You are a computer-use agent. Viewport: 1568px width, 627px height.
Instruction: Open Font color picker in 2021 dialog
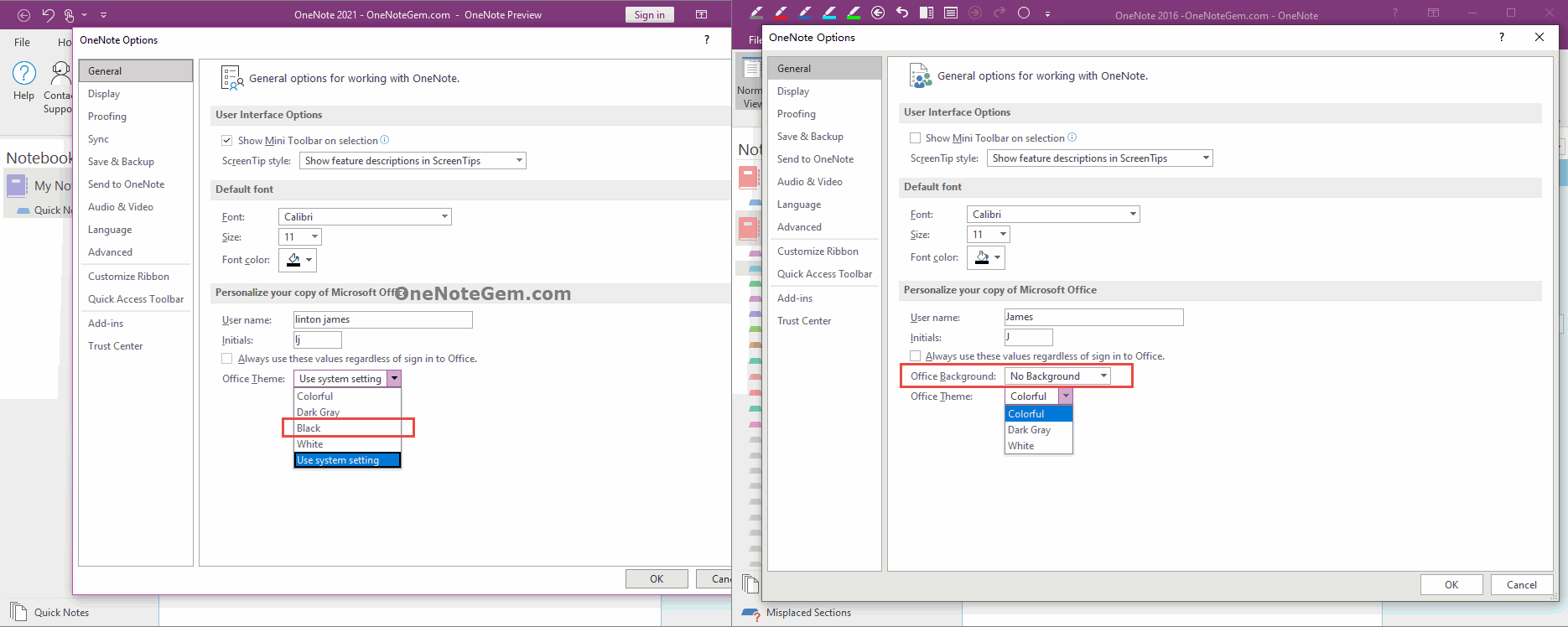click(298, 260)
